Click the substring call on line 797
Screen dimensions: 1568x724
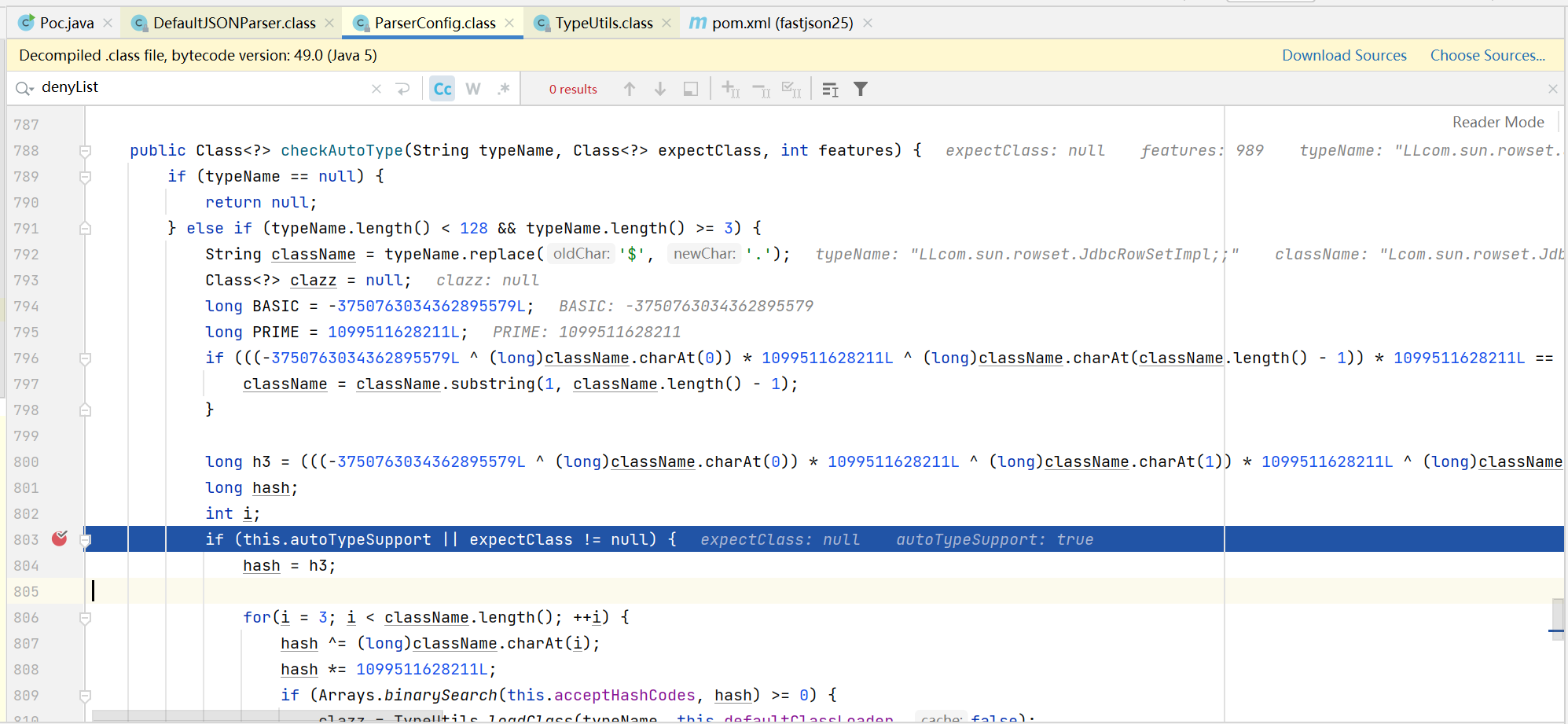(492, 384)
